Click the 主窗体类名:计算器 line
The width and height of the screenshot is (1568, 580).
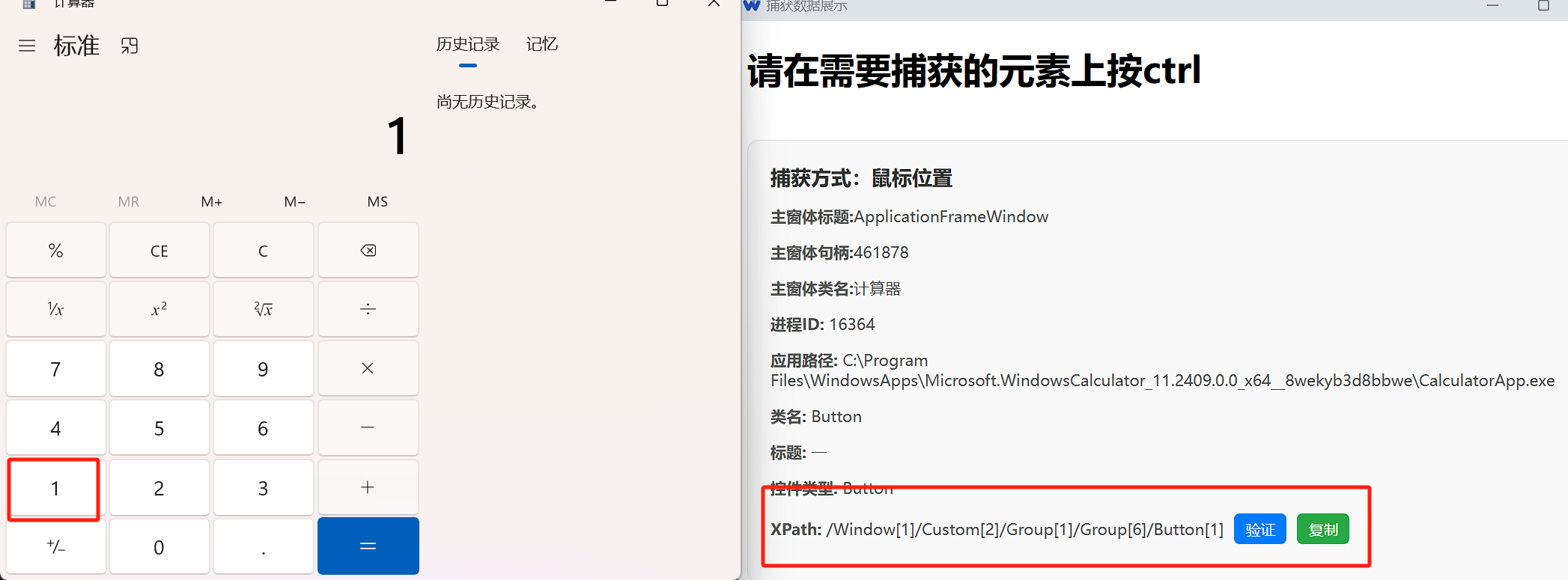(836, 288)
